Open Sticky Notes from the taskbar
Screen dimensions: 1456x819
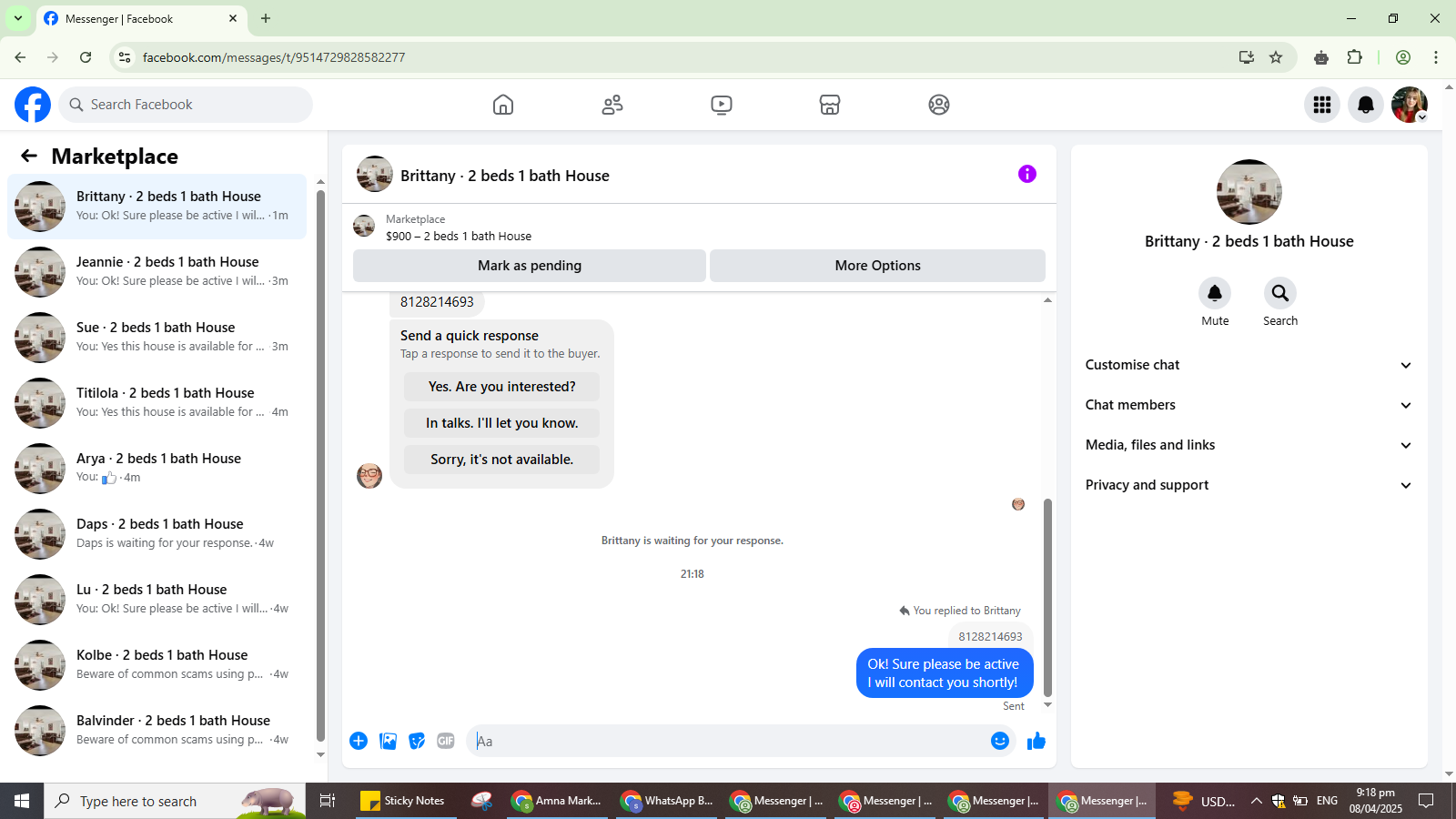403,801
